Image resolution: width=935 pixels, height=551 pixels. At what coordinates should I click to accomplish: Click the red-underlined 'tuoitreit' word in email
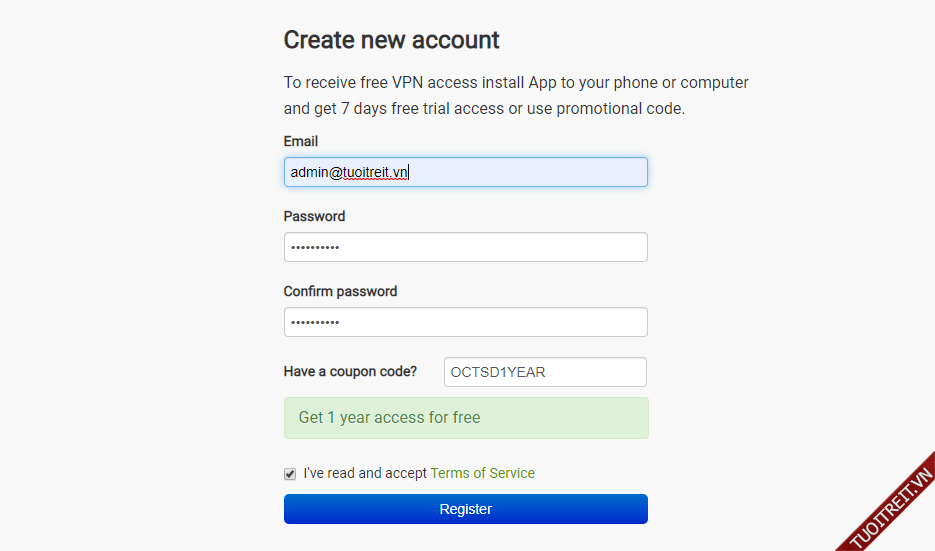click(x=365, y=172)
